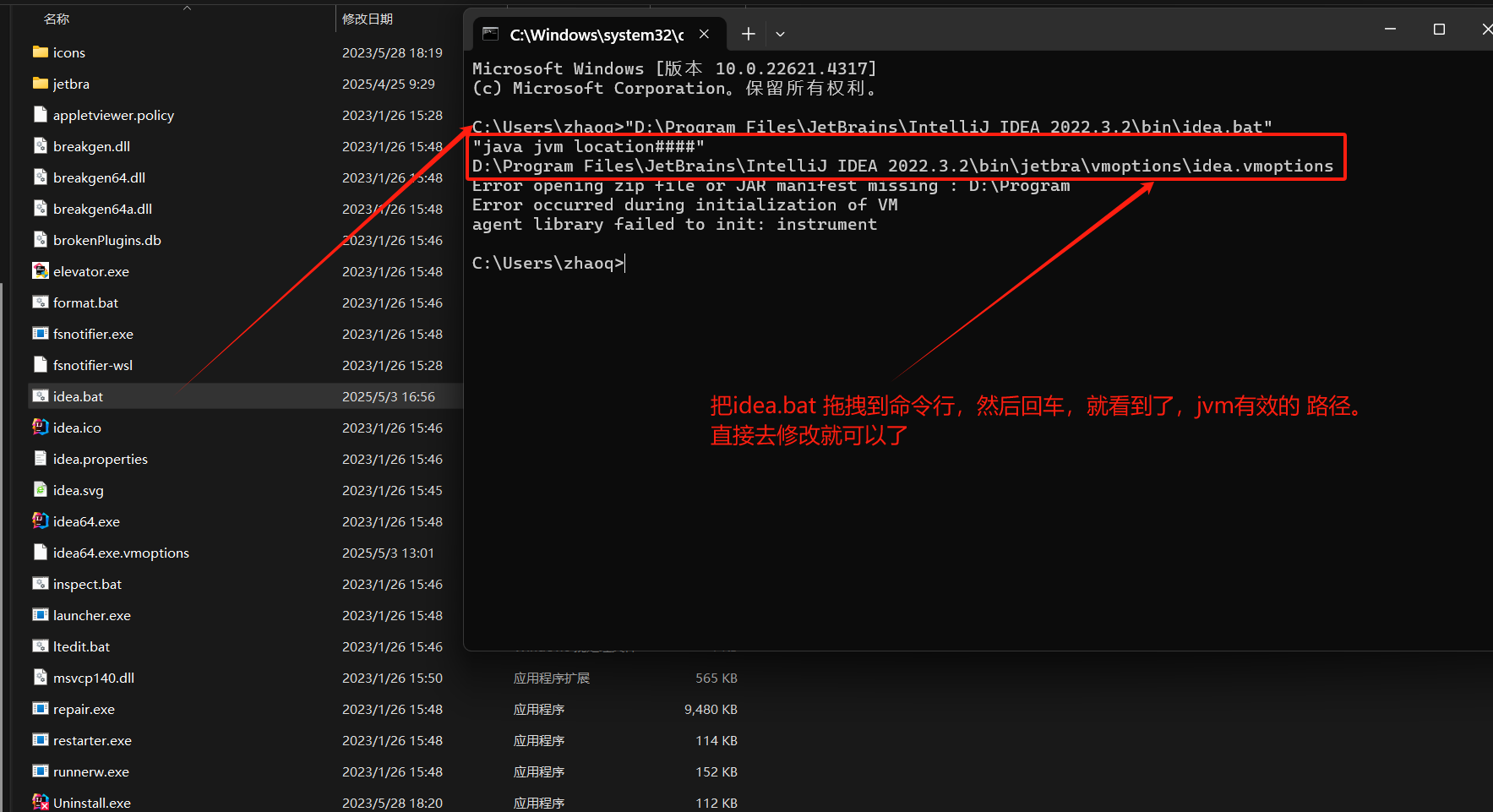
Task: Open a new terminal tab with plus
Action: [748, 35]
